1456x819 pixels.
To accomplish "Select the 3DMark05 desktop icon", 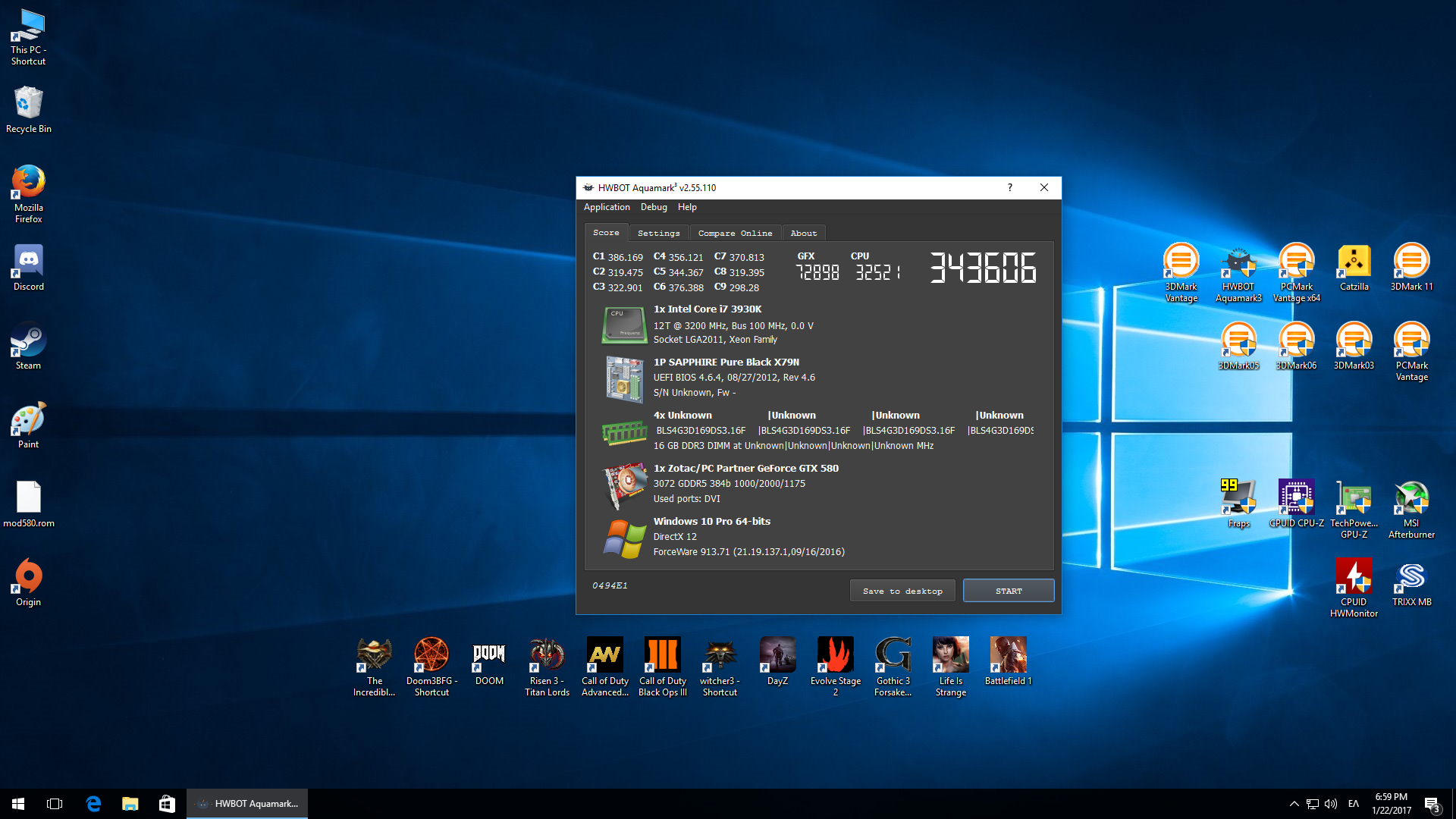I will point(1238,347).
